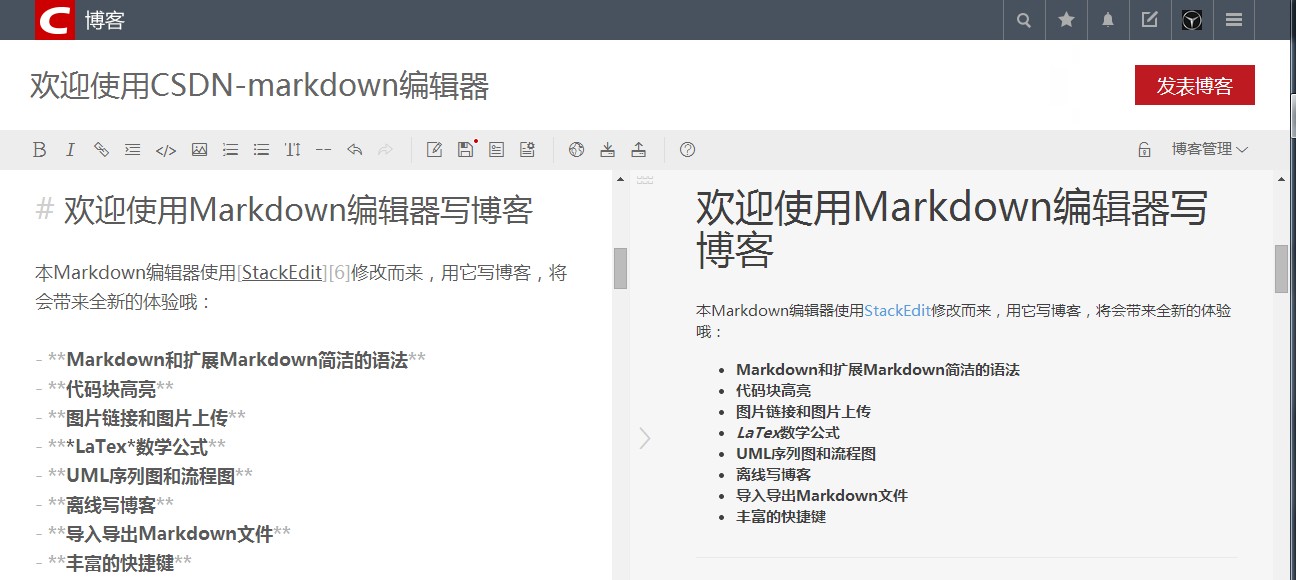Apply italic formatting in the toolbar
Image resolution: width=1296 pixels, height=580 pixels.
tap(70, 150)
